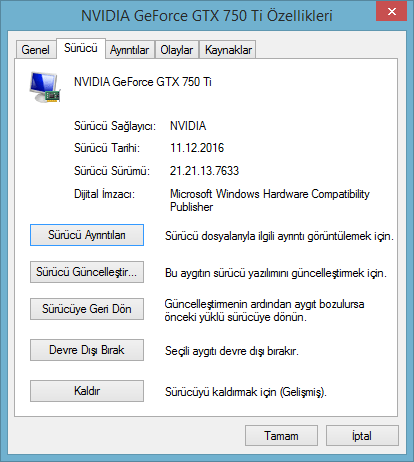Cancel with the İptal button
This screenshot has height=462, width=414.
point(362,436)
